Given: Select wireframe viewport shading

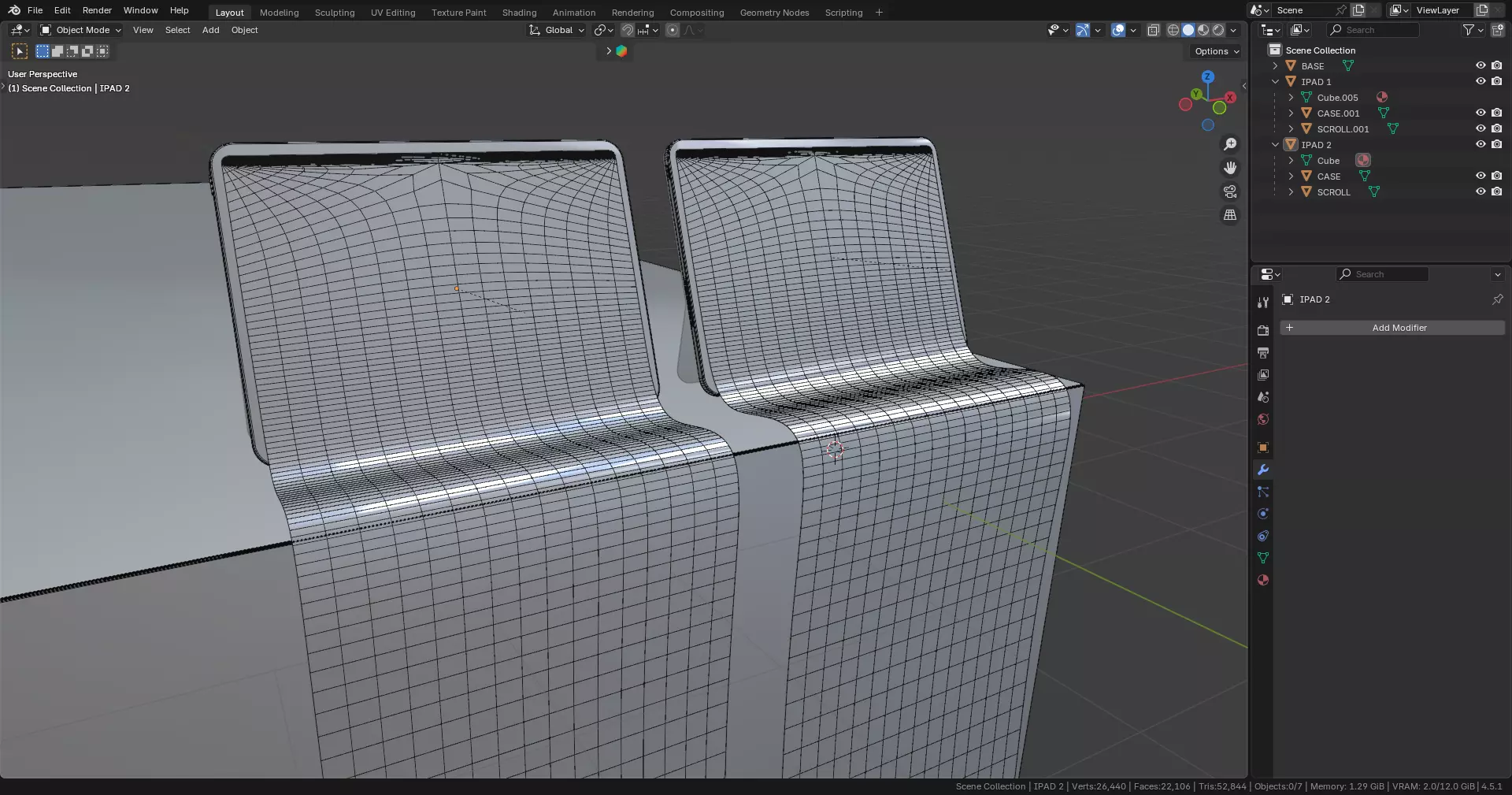Looking at the screenshot, I should click(x=1173, y=30).
